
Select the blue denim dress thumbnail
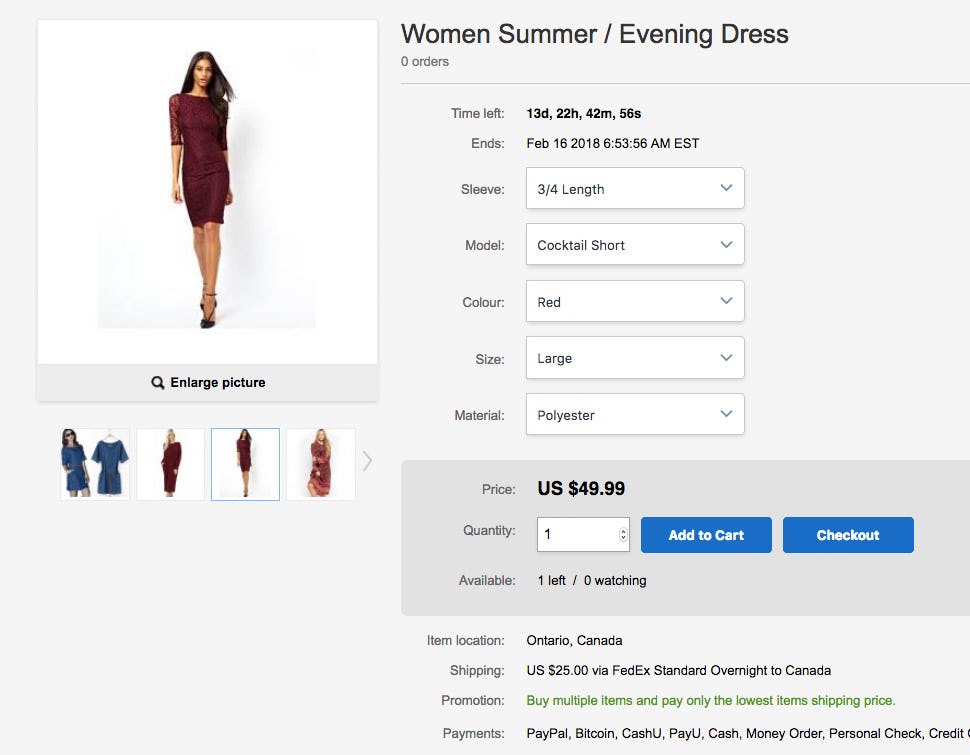point(95,464)
